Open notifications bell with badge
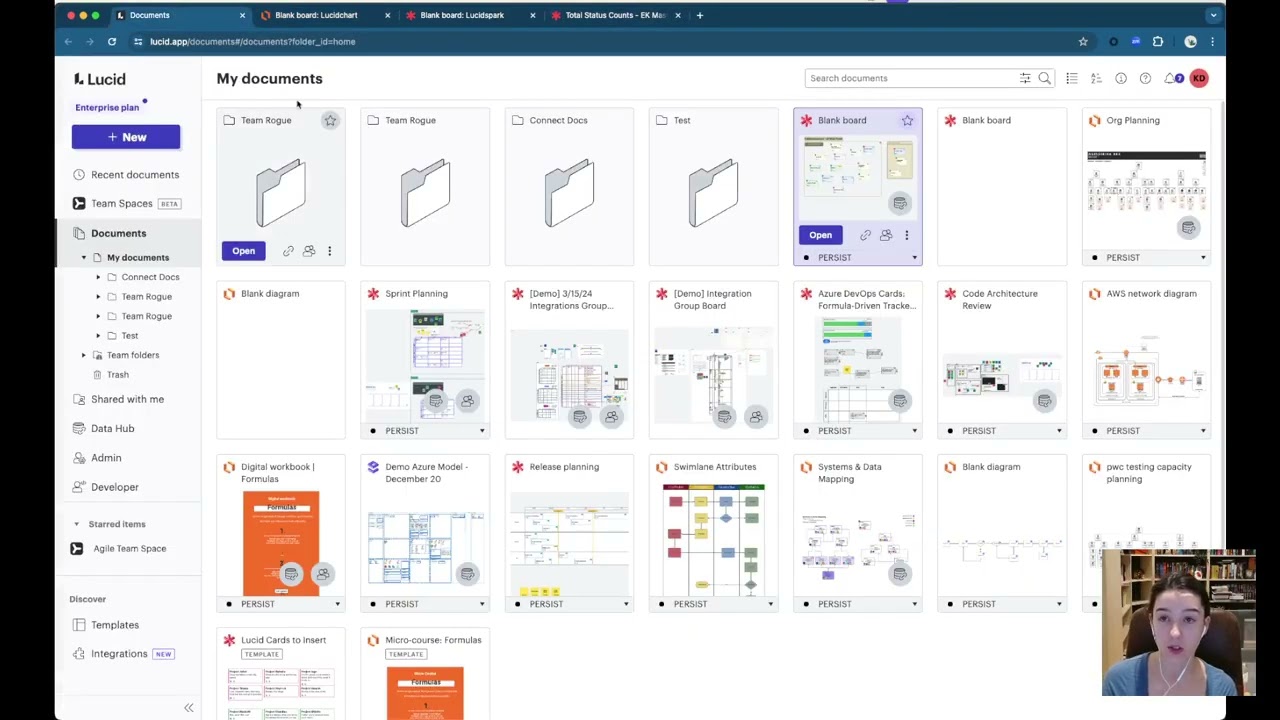This screenshot has width=1280, height=720. point(1172,78)
